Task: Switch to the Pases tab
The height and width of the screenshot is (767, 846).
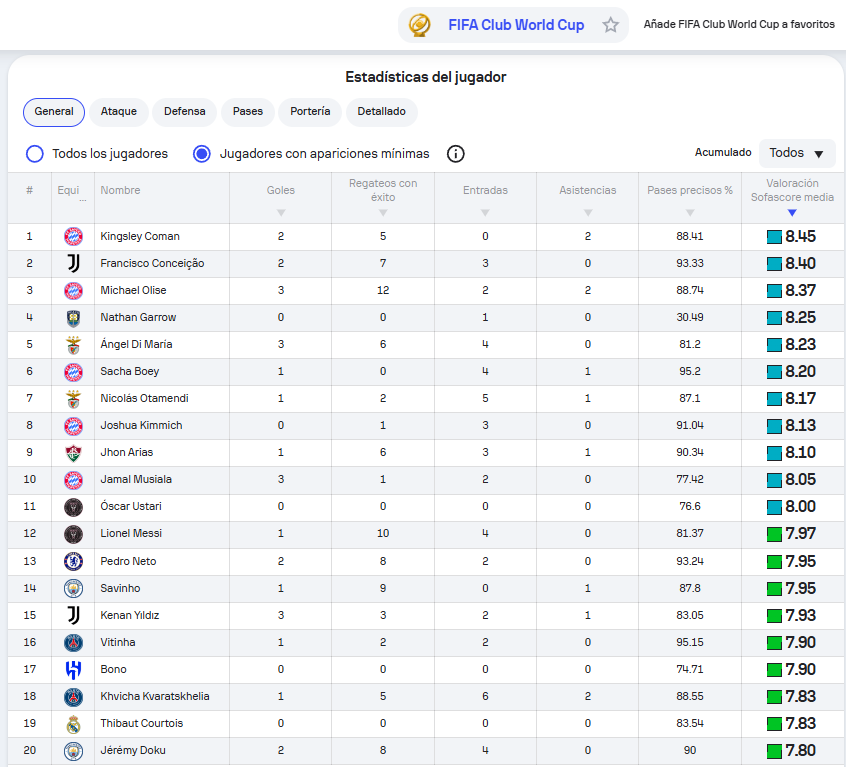Action: 248,112
